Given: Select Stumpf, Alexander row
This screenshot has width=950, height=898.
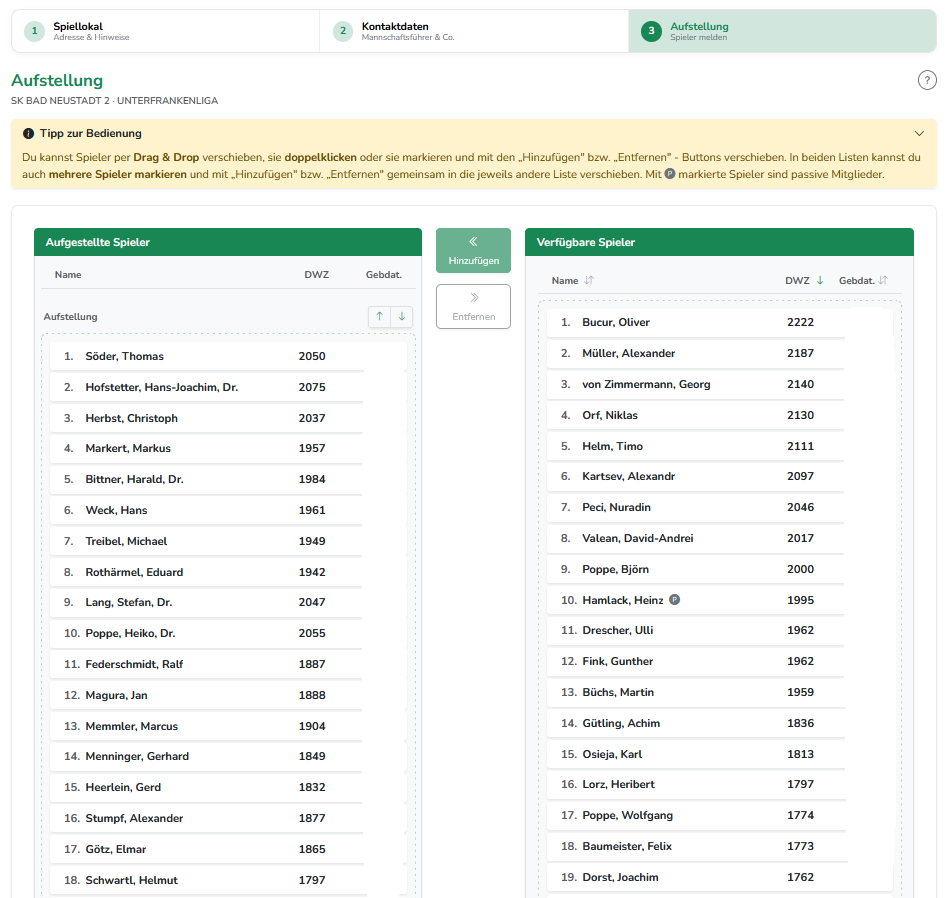Looking at the screenshot, I should click(x=228, y=818).
